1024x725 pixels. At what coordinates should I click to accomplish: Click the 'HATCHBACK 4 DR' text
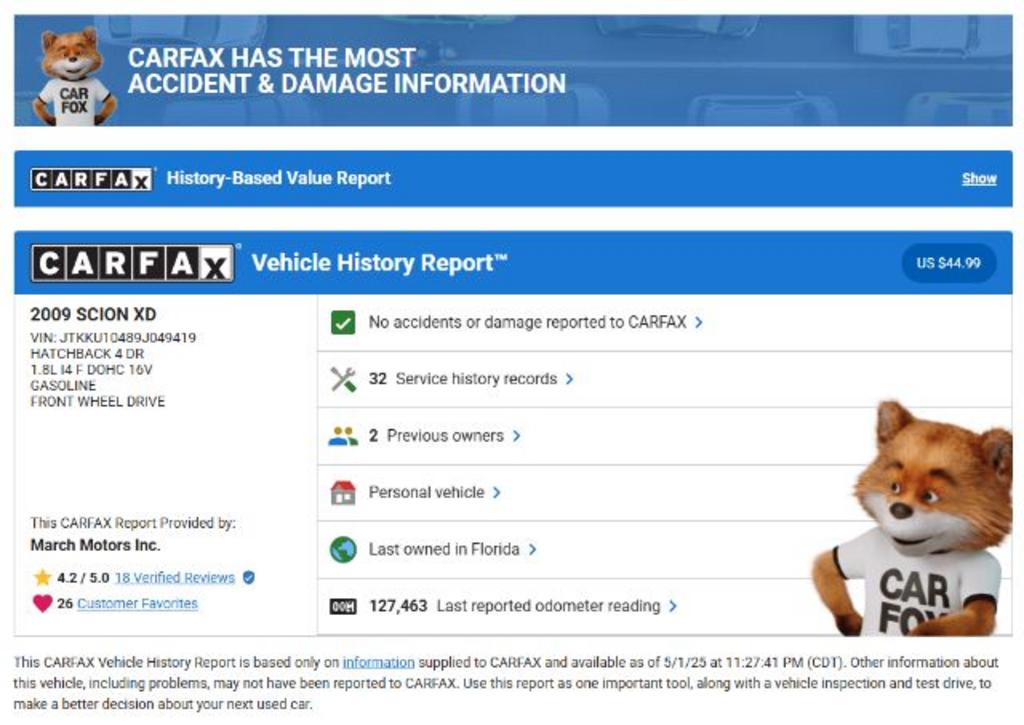click(x=87, y=354)
